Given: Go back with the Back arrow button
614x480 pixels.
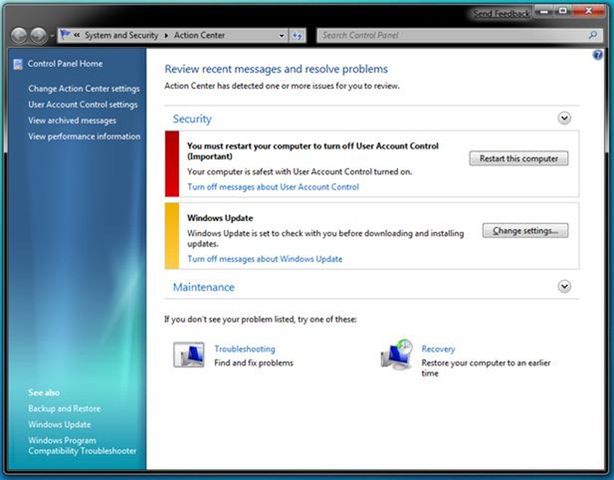Looking at the screenshot, I should pyautogui.click(x=19, y=36).
